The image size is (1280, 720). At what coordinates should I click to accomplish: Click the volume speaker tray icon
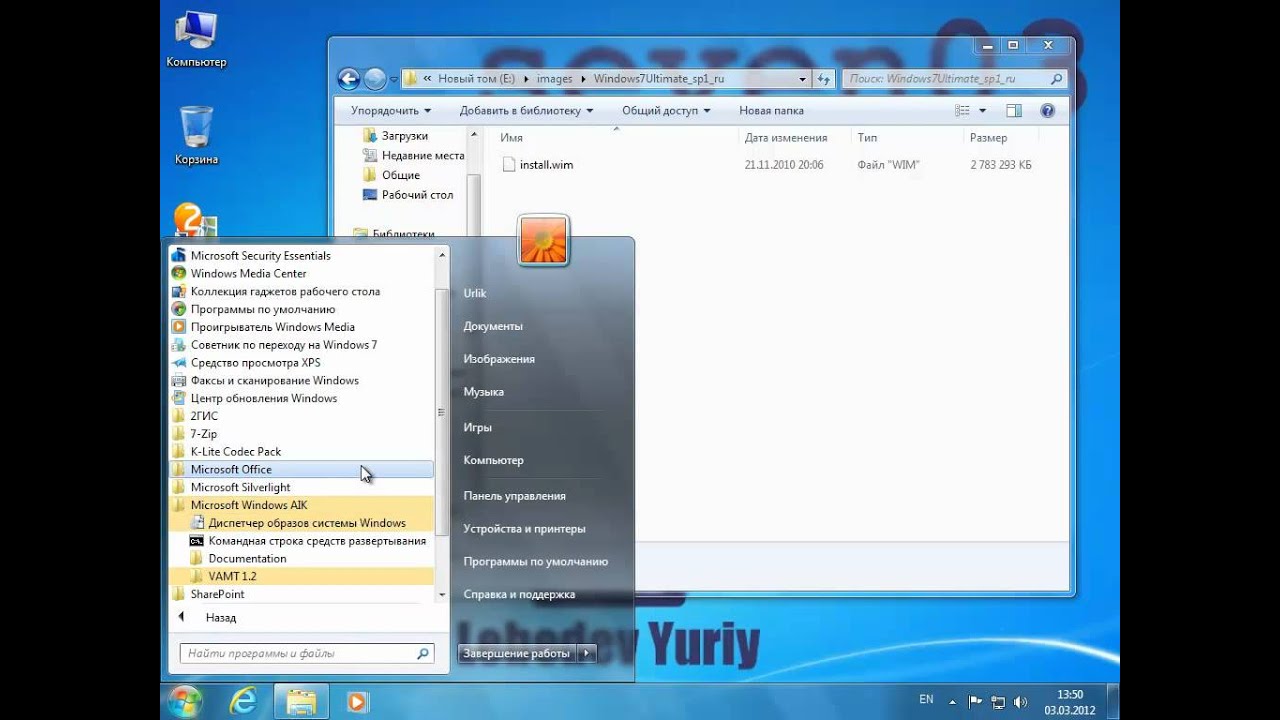point(1021,702)
